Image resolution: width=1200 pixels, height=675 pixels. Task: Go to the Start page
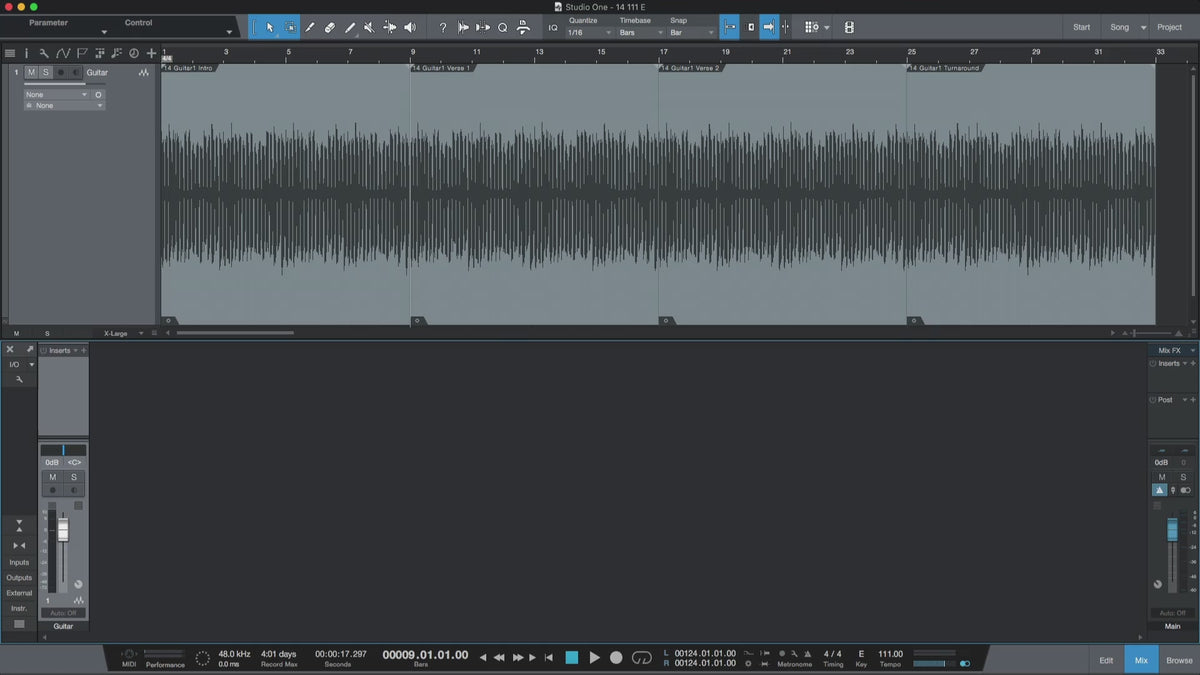point(1081,27)
